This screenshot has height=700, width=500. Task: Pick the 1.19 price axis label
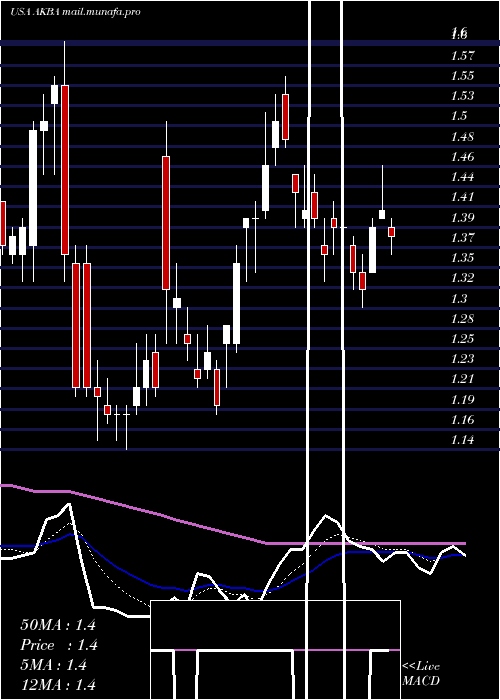pyautogui.click(x=462, y=400)
